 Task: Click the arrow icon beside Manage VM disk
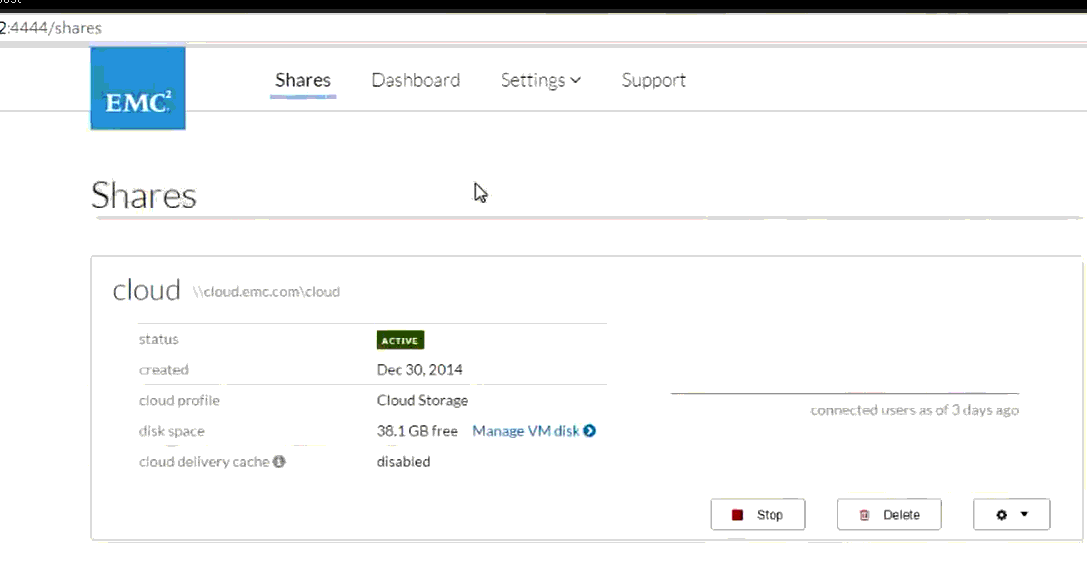[589, 431]
